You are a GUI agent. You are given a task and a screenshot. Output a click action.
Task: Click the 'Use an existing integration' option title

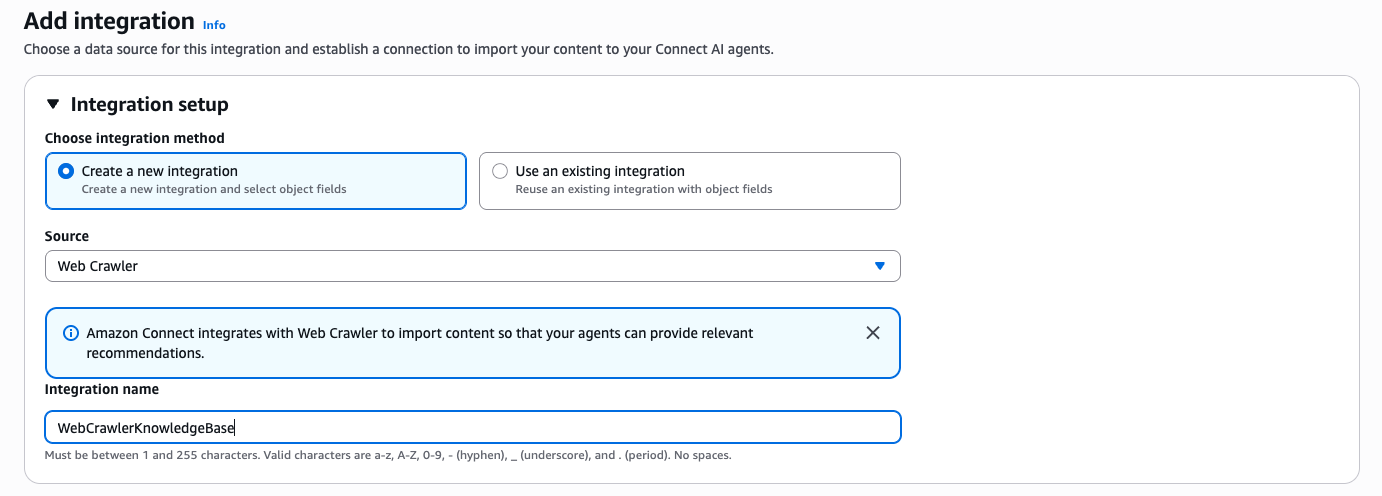tap(600, 171)
